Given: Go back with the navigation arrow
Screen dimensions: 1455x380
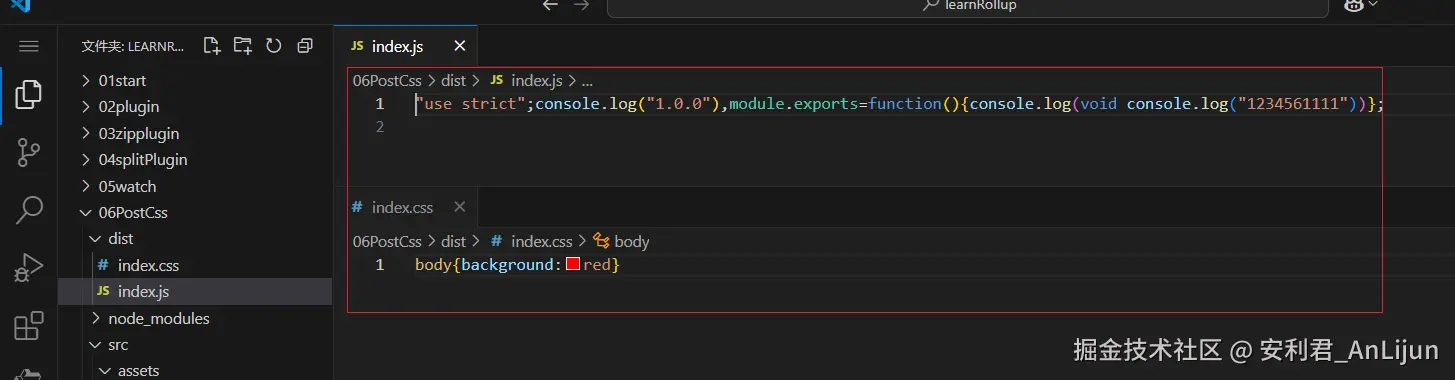Looking at the screenshot, I should (550, 5).
